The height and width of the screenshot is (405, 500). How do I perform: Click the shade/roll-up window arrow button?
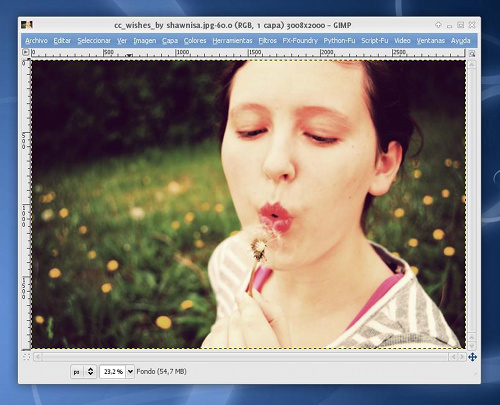(x=438, y=25)
